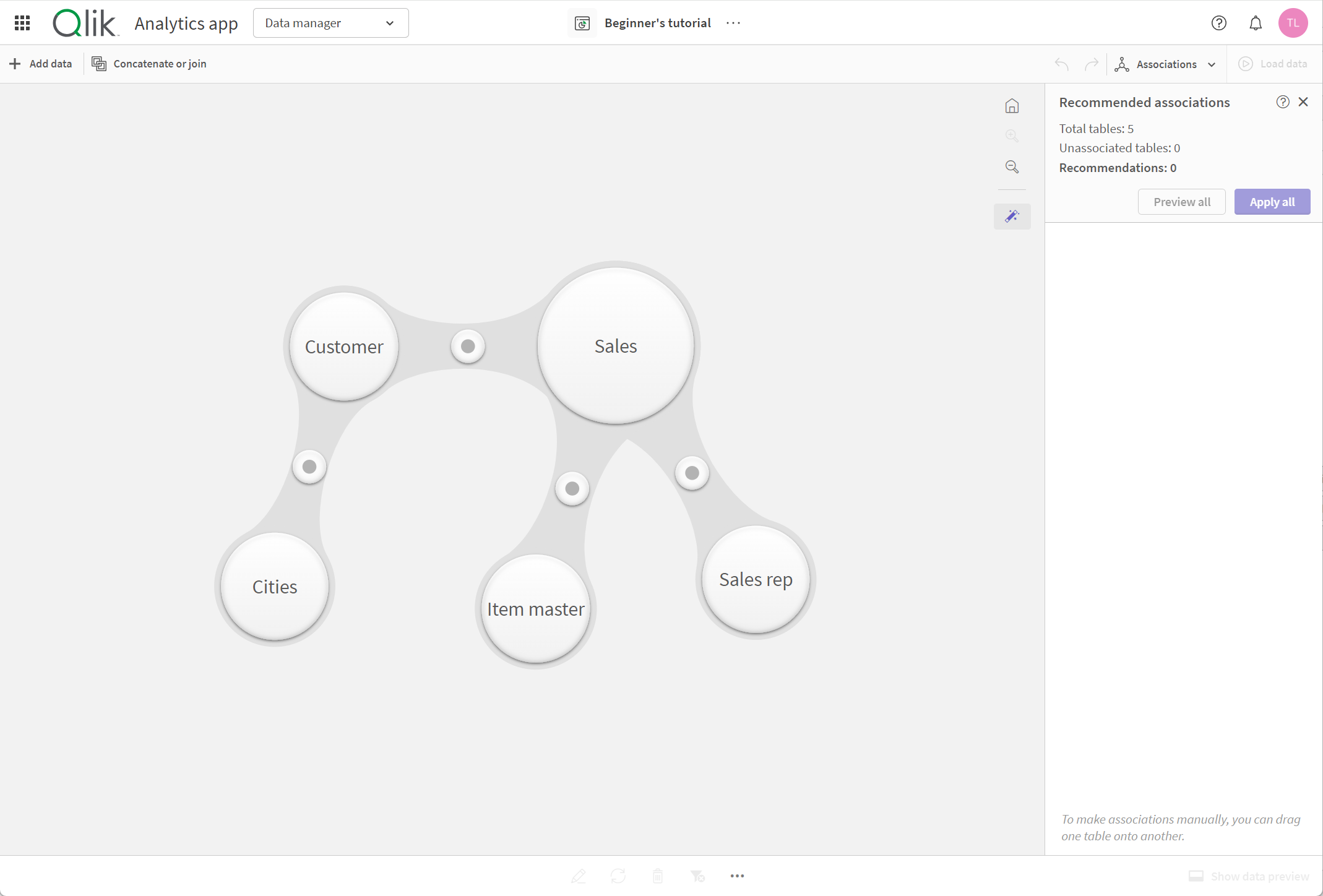Click the zoom in icon on canvas
Image resolution: width=1323 pixels, height=896 pixels.
pyautogui.click(x=1012, y=136)
